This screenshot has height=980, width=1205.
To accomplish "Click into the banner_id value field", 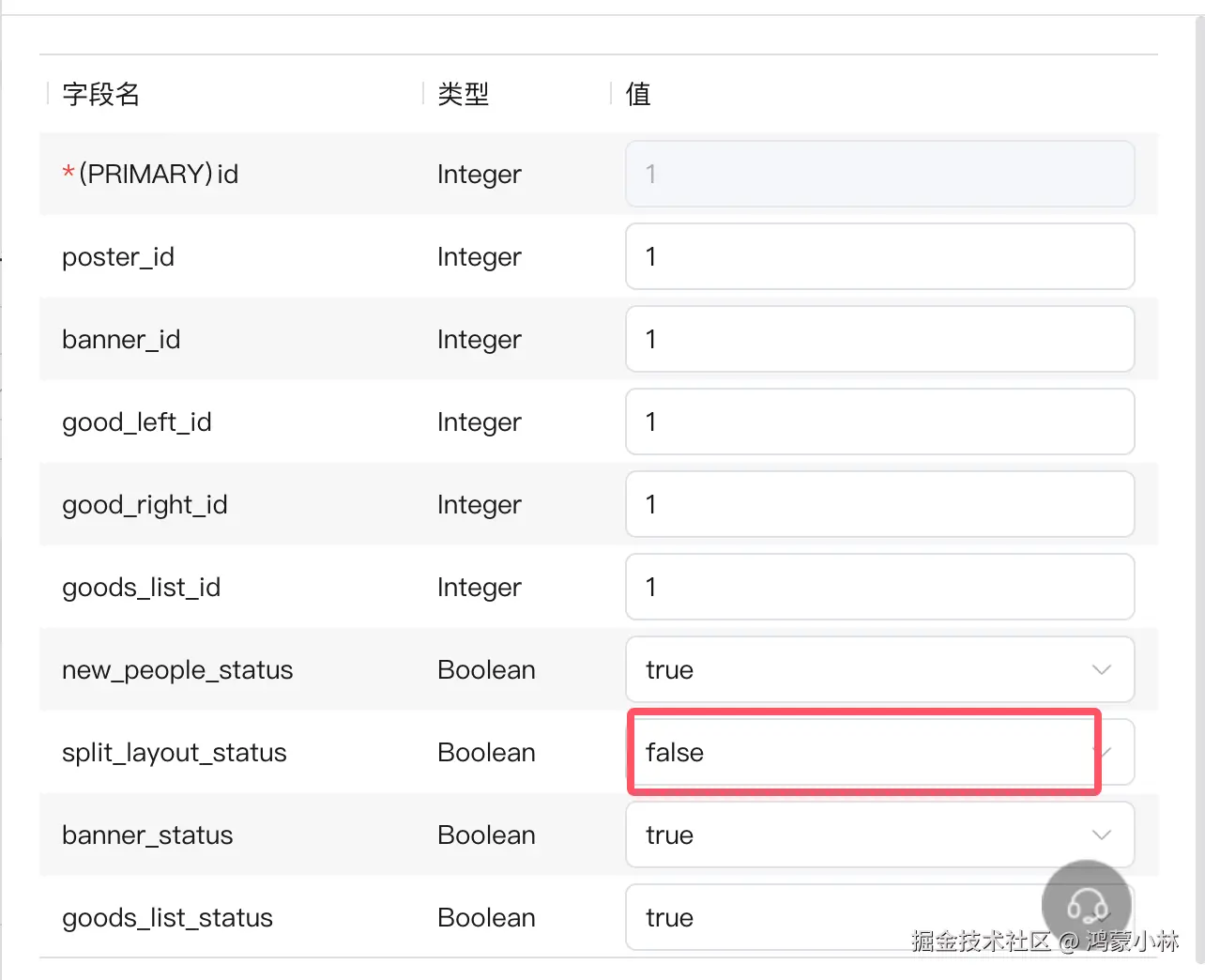I will point(879,340).
